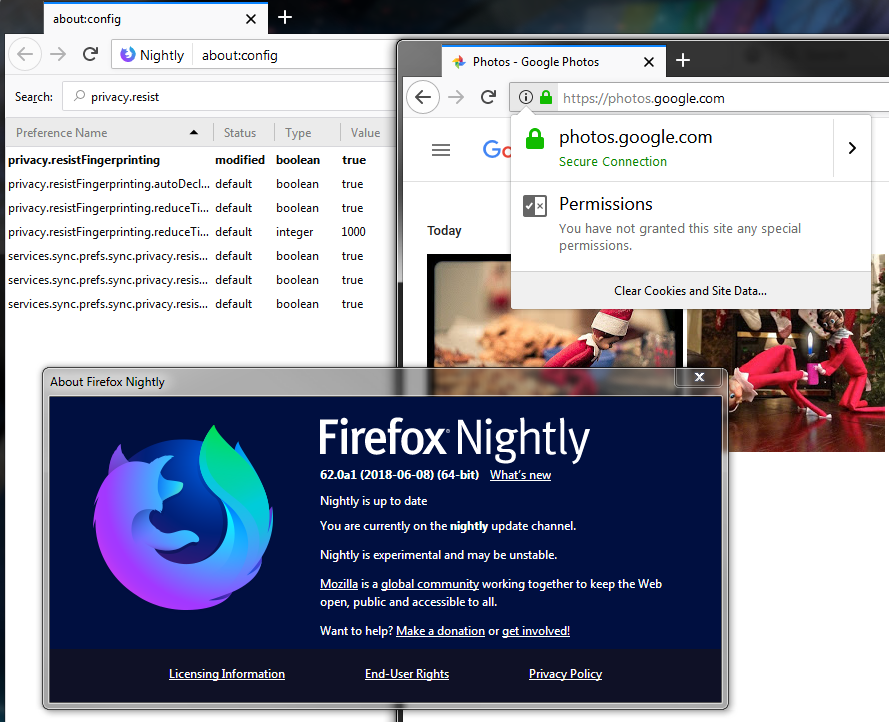Open a new tab next to Google Photos tab

pyautogui.click(x=683, y=60)
